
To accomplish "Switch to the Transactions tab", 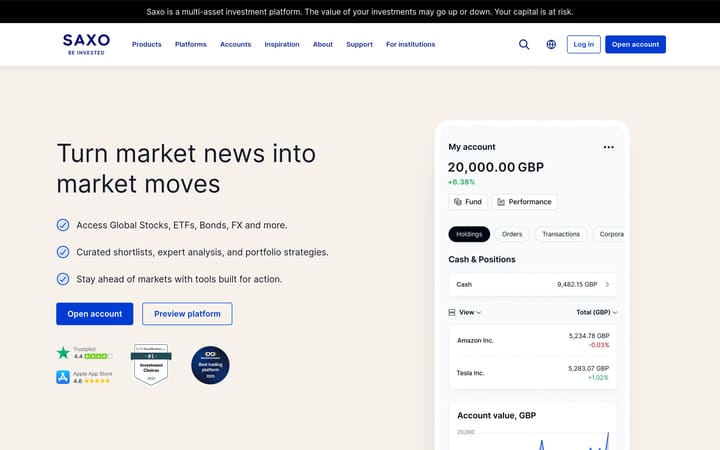I will tap(561, 234).
